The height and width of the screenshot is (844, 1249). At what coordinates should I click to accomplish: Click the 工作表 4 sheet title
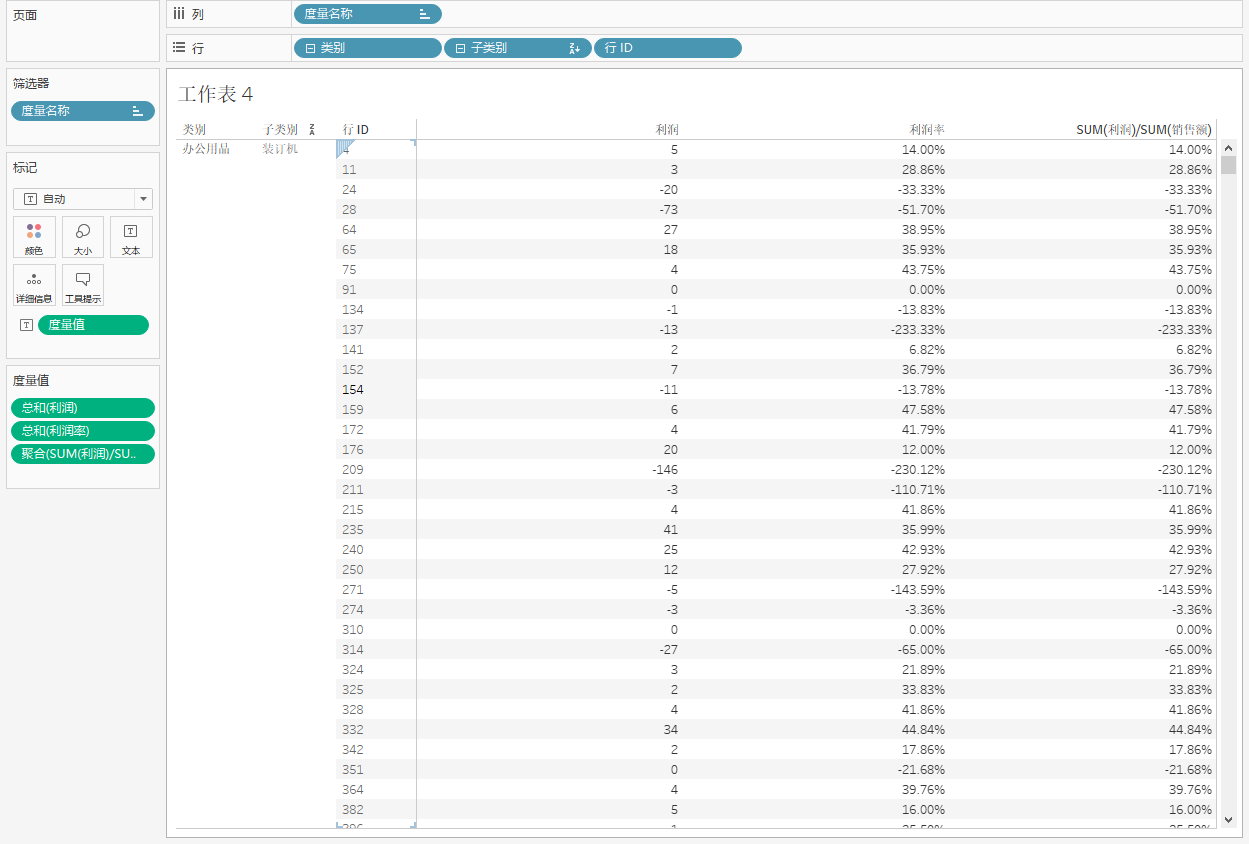(x=216, y=95)
